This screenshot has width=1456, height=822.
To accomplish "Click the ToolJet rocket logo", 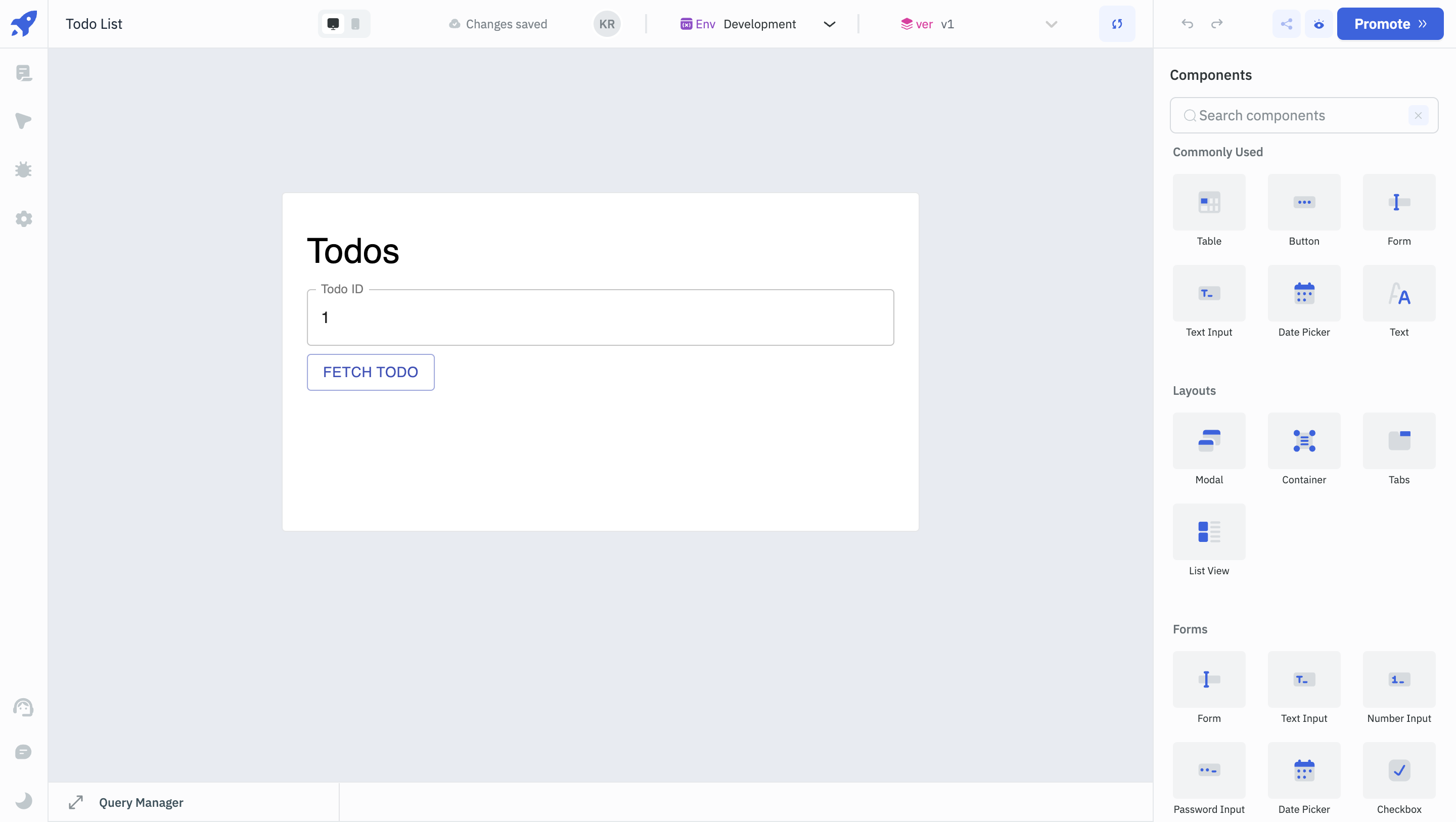I will 24,24.
